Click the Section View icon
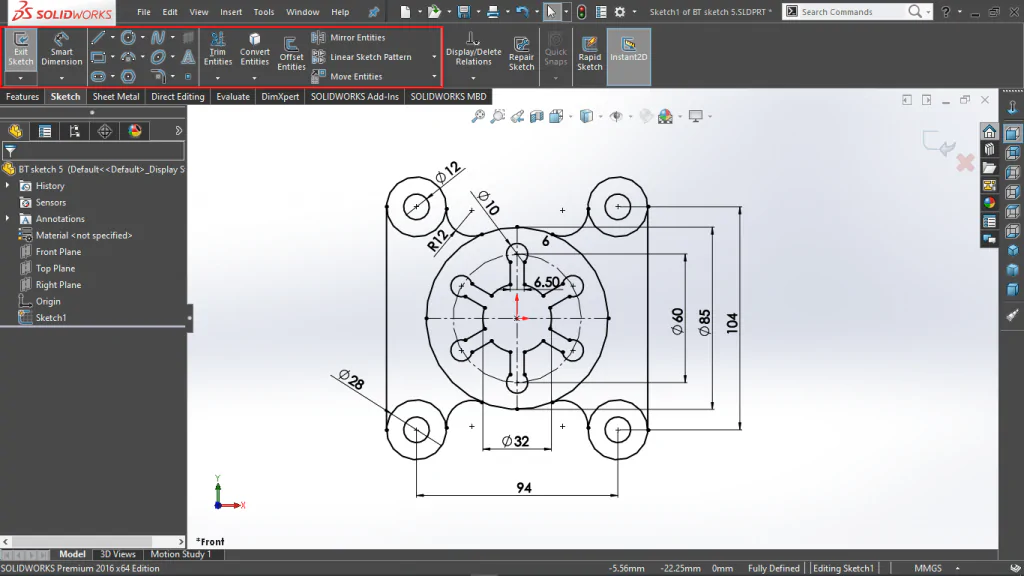The image size is (1024, 576). coord(537,116)
